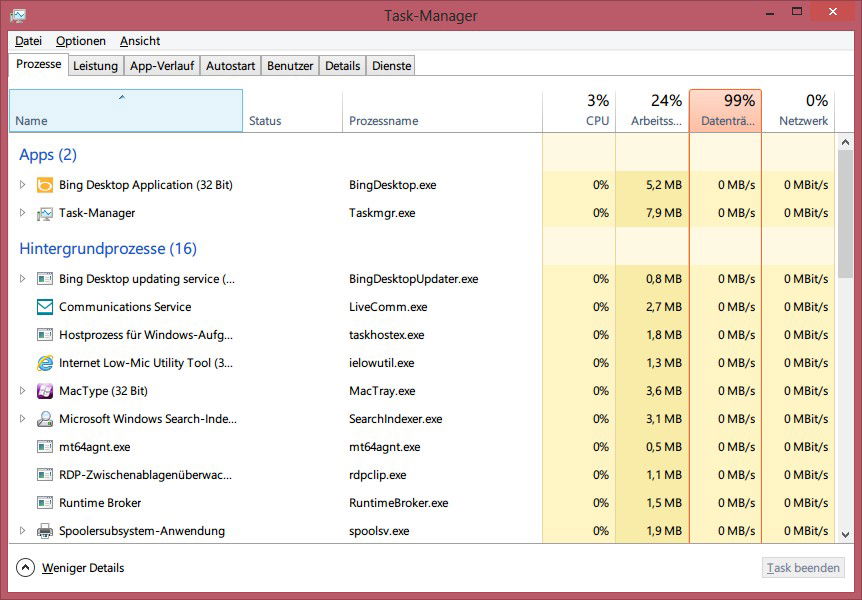Click the Microsoft Windows Search-Indexer icon

tap(45, 419)
